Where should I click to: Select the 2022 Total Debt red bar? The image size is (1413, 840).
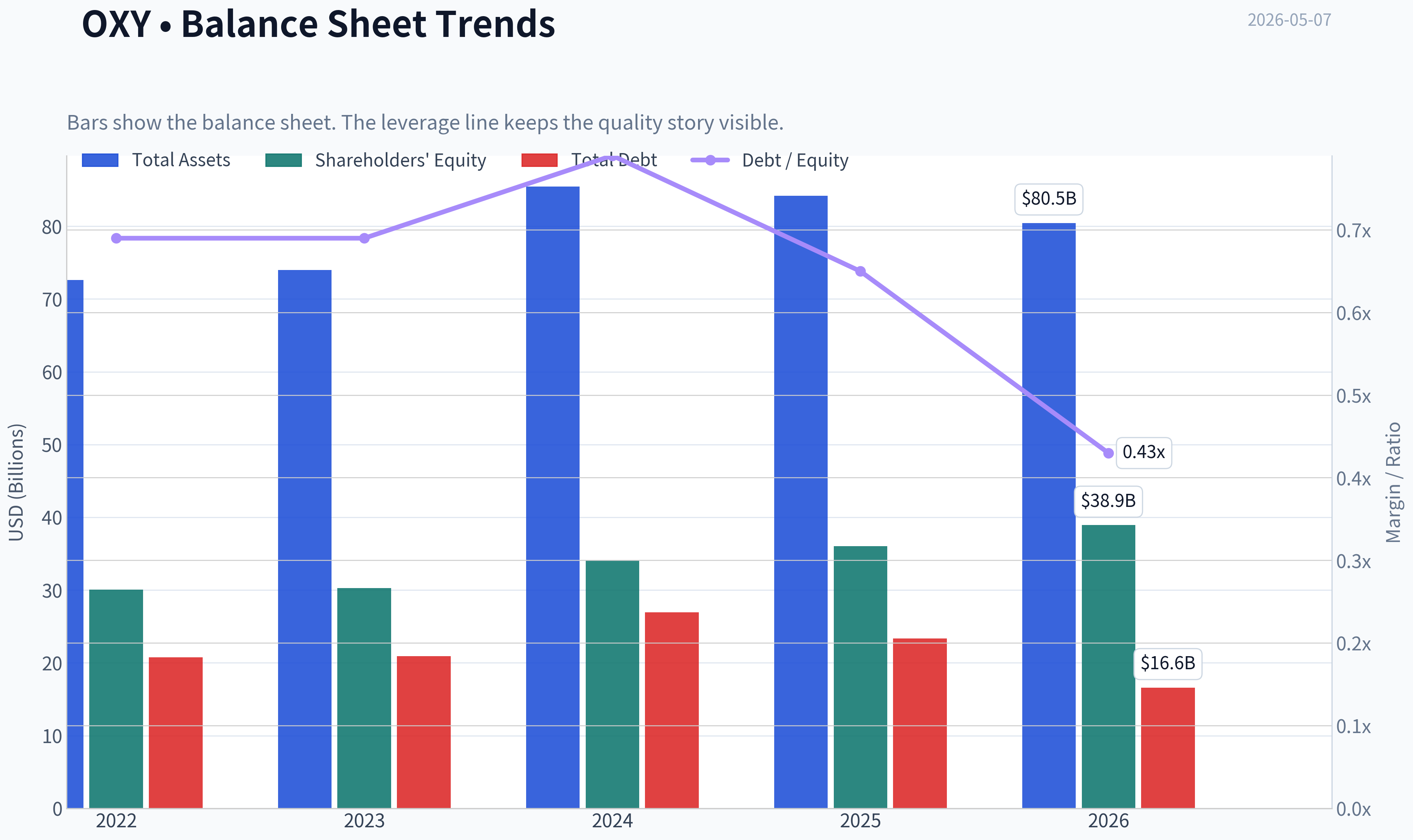pyautogui.click(x=175, y=732)
